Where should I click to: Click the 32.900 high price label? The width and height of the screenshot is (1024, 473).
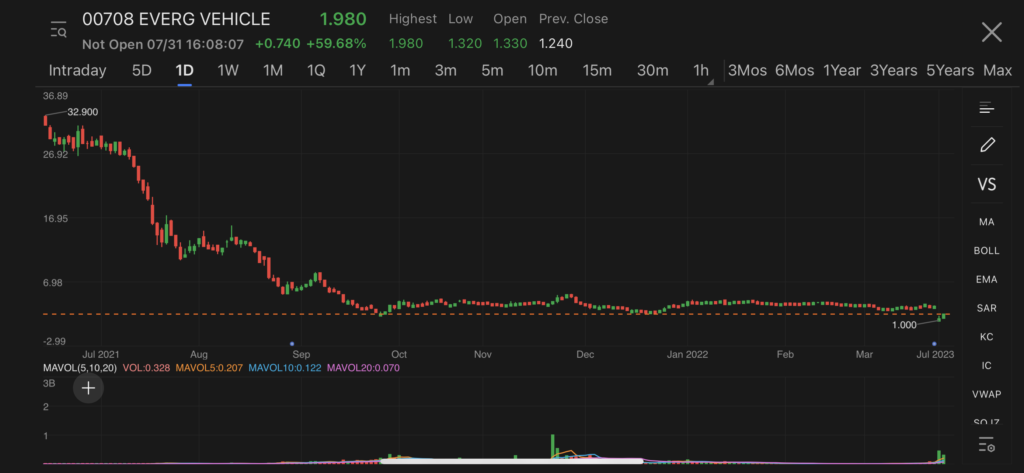82,112
